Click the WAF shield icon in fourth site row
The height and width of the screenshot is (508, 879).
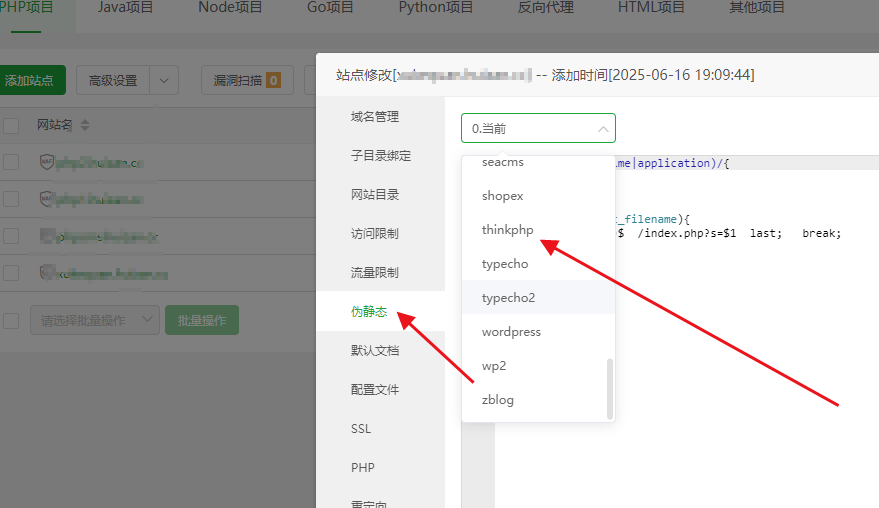tap(46, 273)
